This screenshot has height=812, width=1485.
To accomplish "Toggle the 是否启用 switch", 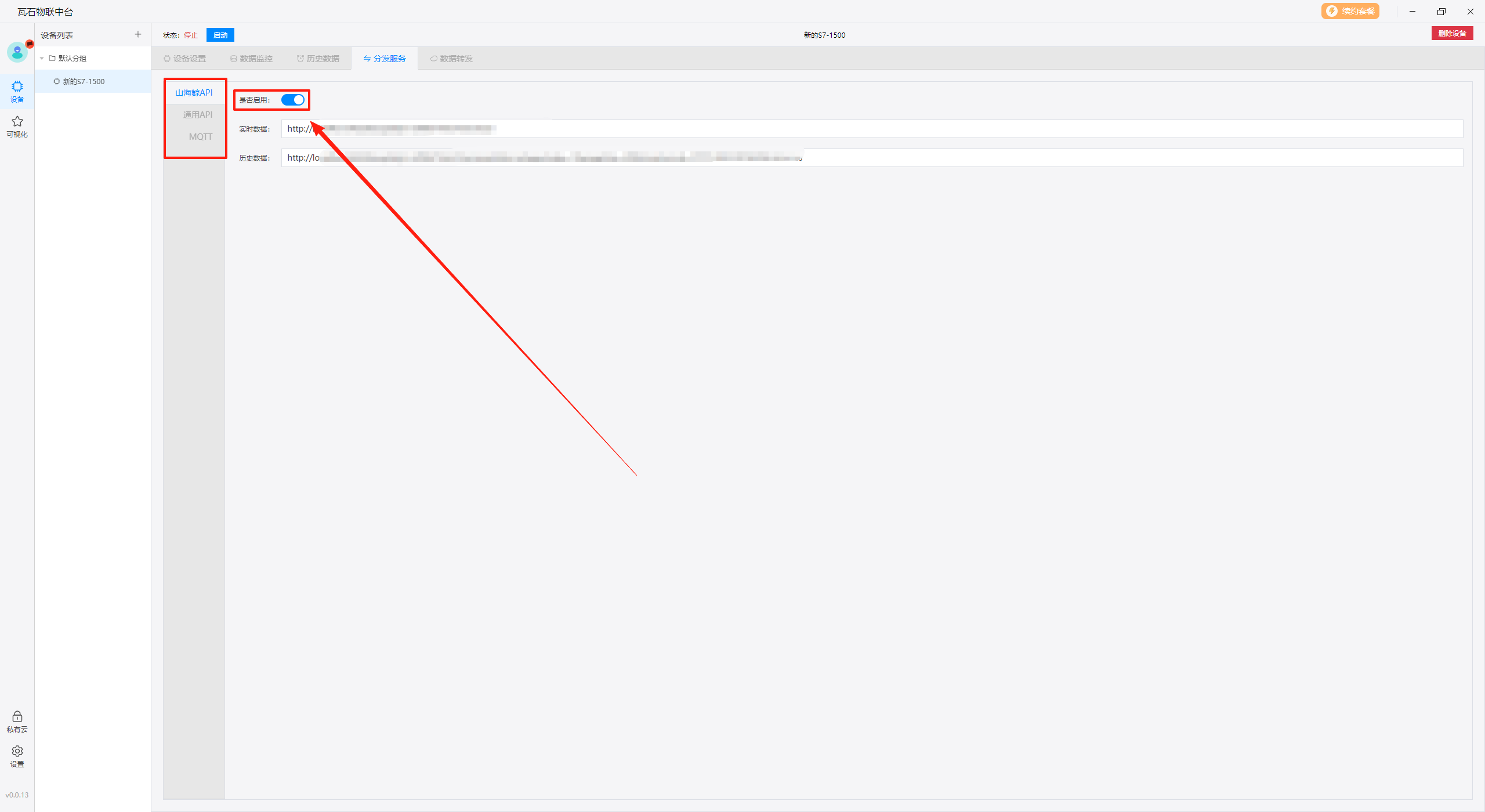I will pyautogui.click(x=292, y=100).
